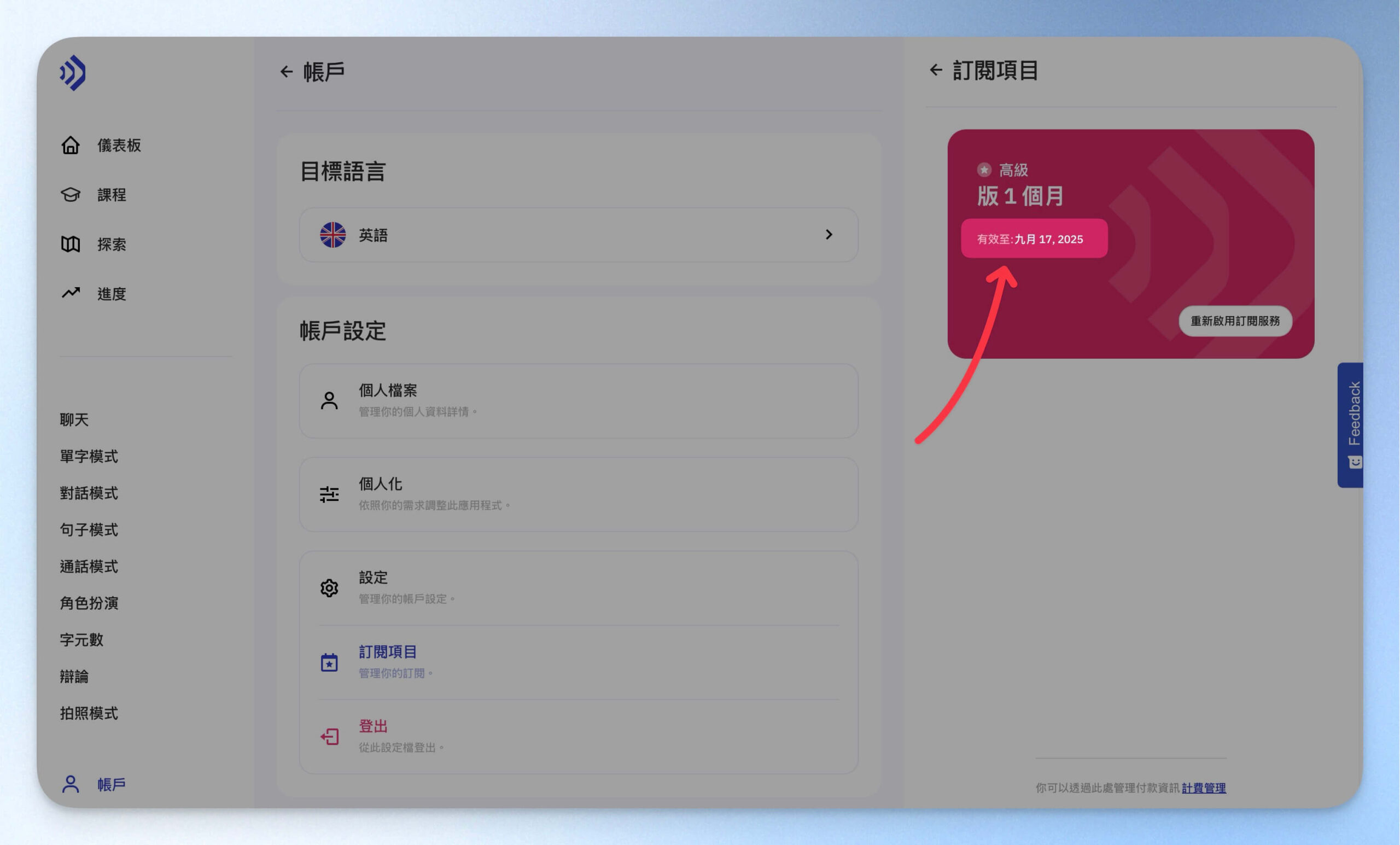Open 儀表板 home icon
The height and width of the screenshot is (845, 1400).
[71, 145]
